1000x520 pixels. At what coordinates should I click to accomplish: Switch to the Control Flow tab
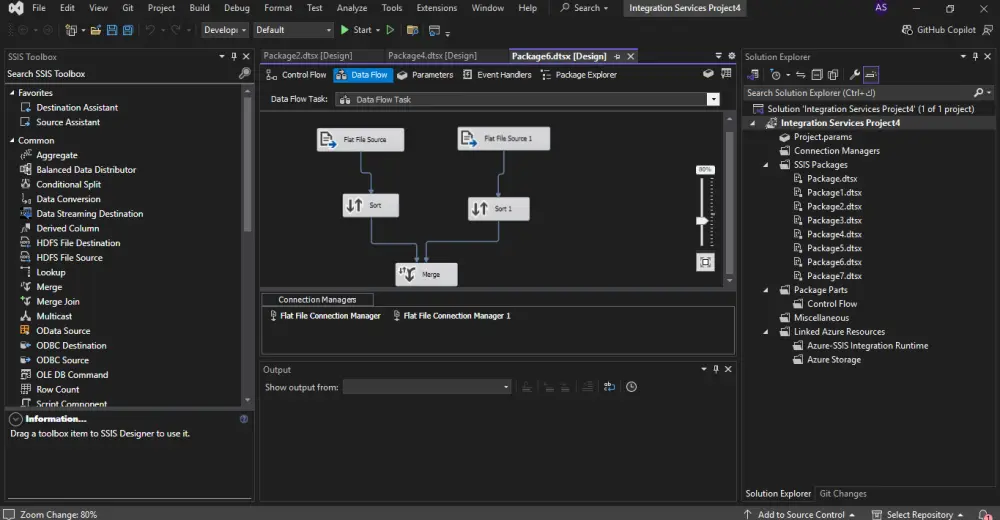(x=296, y=75)
